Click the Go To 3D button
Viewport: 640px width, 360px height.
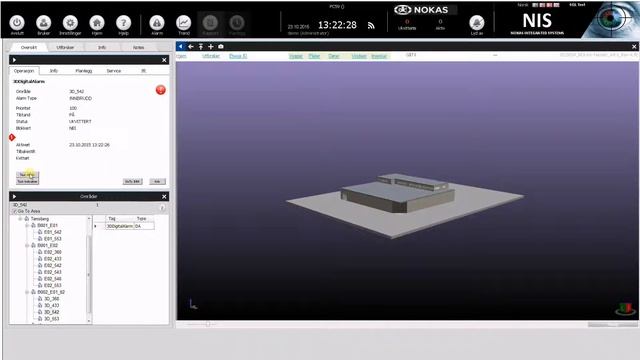(x=132, y=181)
